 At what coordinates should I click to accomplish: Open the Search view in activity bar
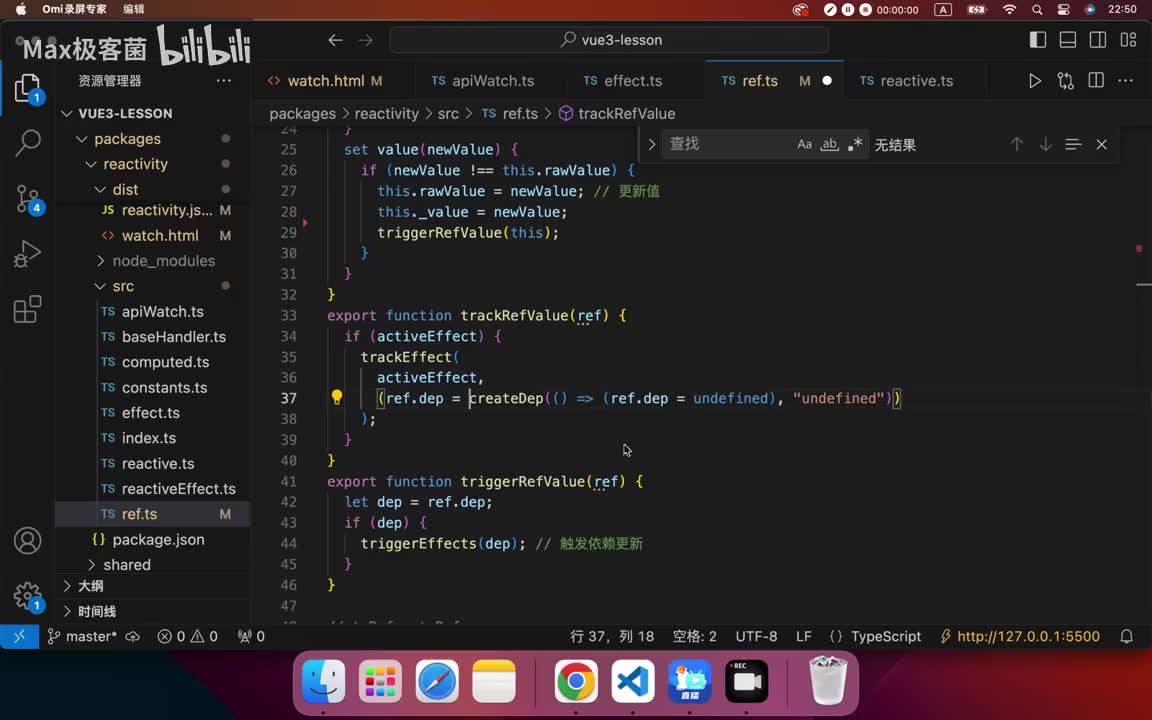tap(28, 143)
